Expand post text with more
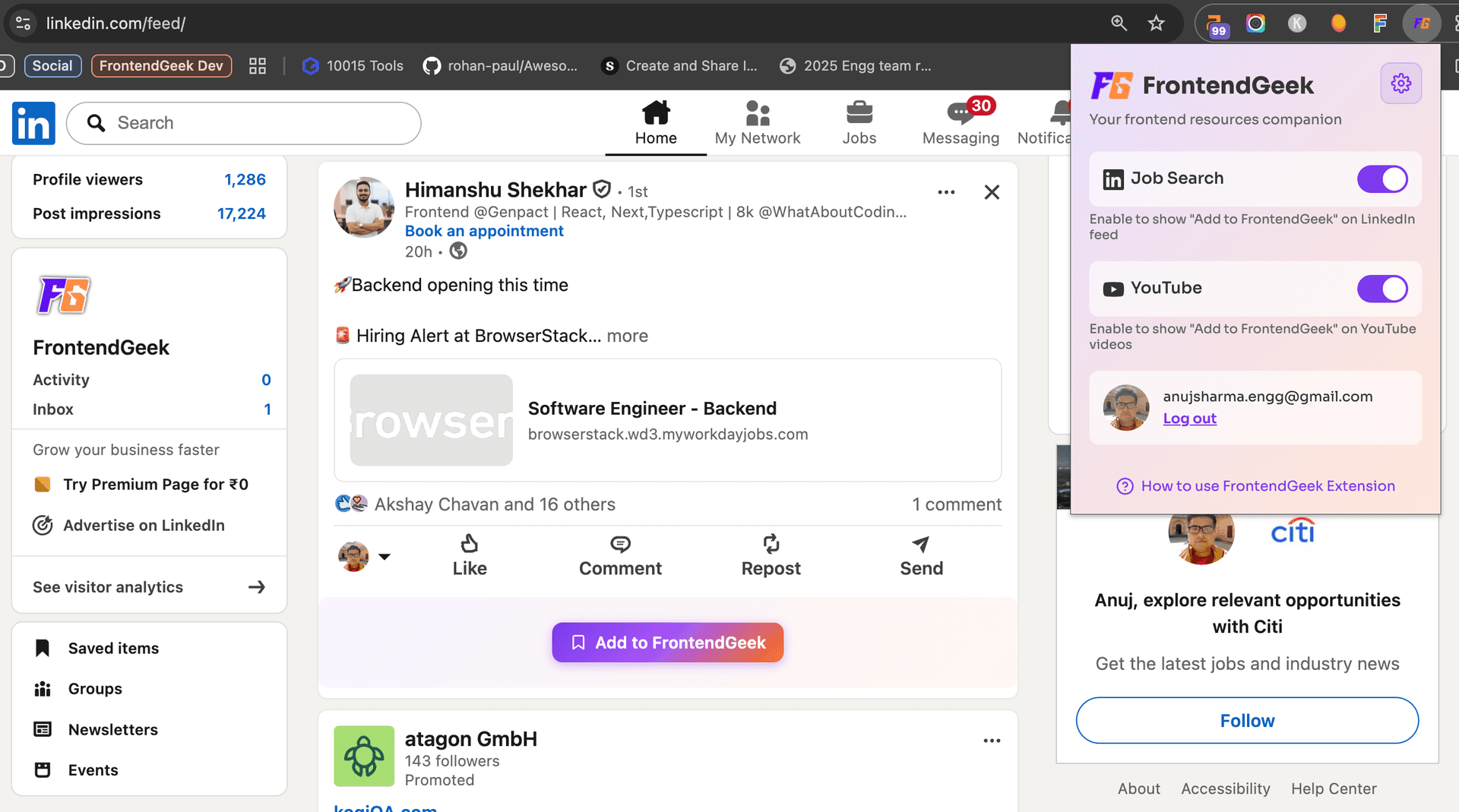 (627, 336)
